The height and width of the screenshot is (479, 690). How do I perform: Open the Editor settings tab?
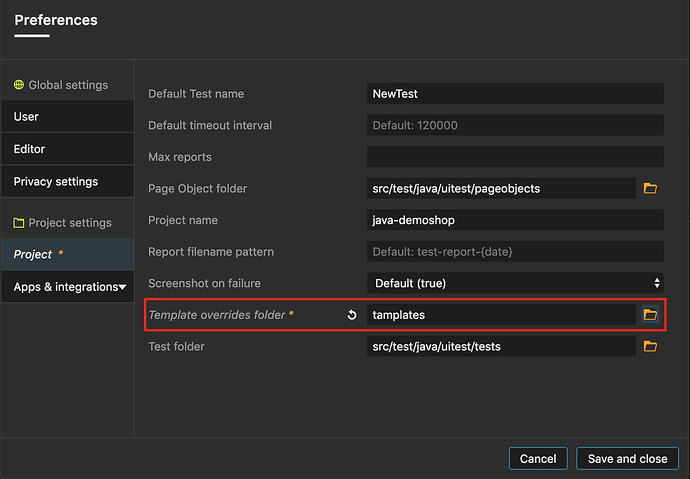point(68,149)
